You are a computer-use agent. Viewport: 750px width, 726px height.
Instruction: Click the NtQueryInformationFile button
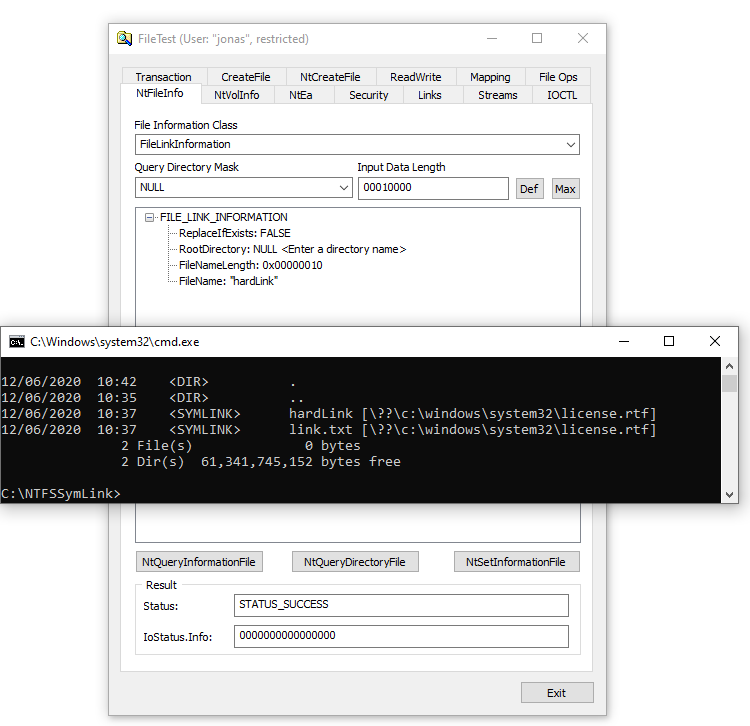199,562
